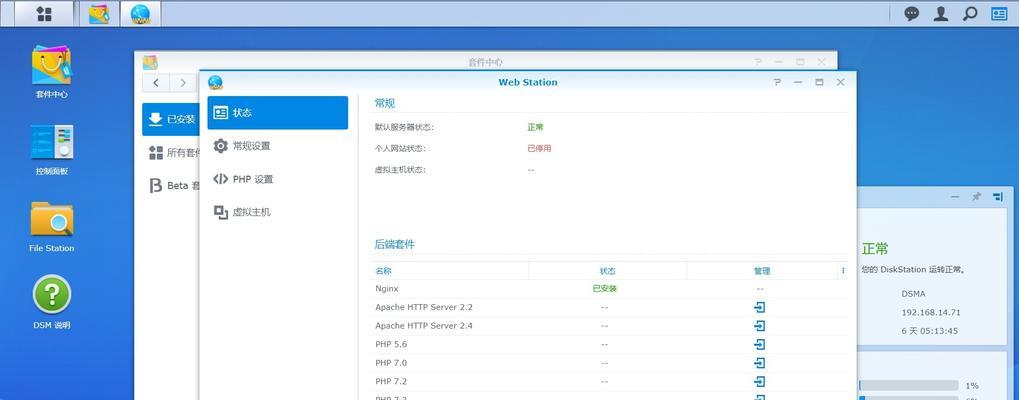Open the DSM 说明 help desktop icon
The image size is (1019, 400).
(51, 303)
